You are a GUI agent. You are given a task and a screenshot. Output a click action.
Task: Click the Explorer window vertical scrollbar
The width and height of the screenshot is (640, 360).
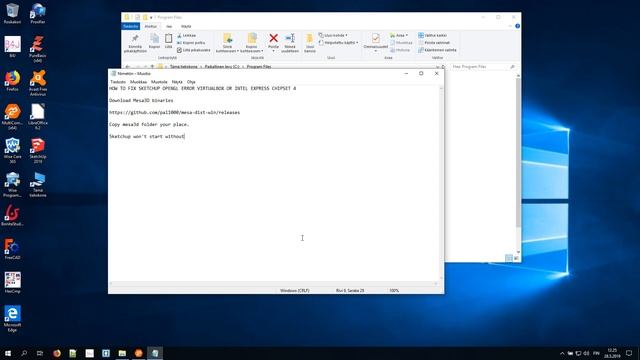coord(518,164)
